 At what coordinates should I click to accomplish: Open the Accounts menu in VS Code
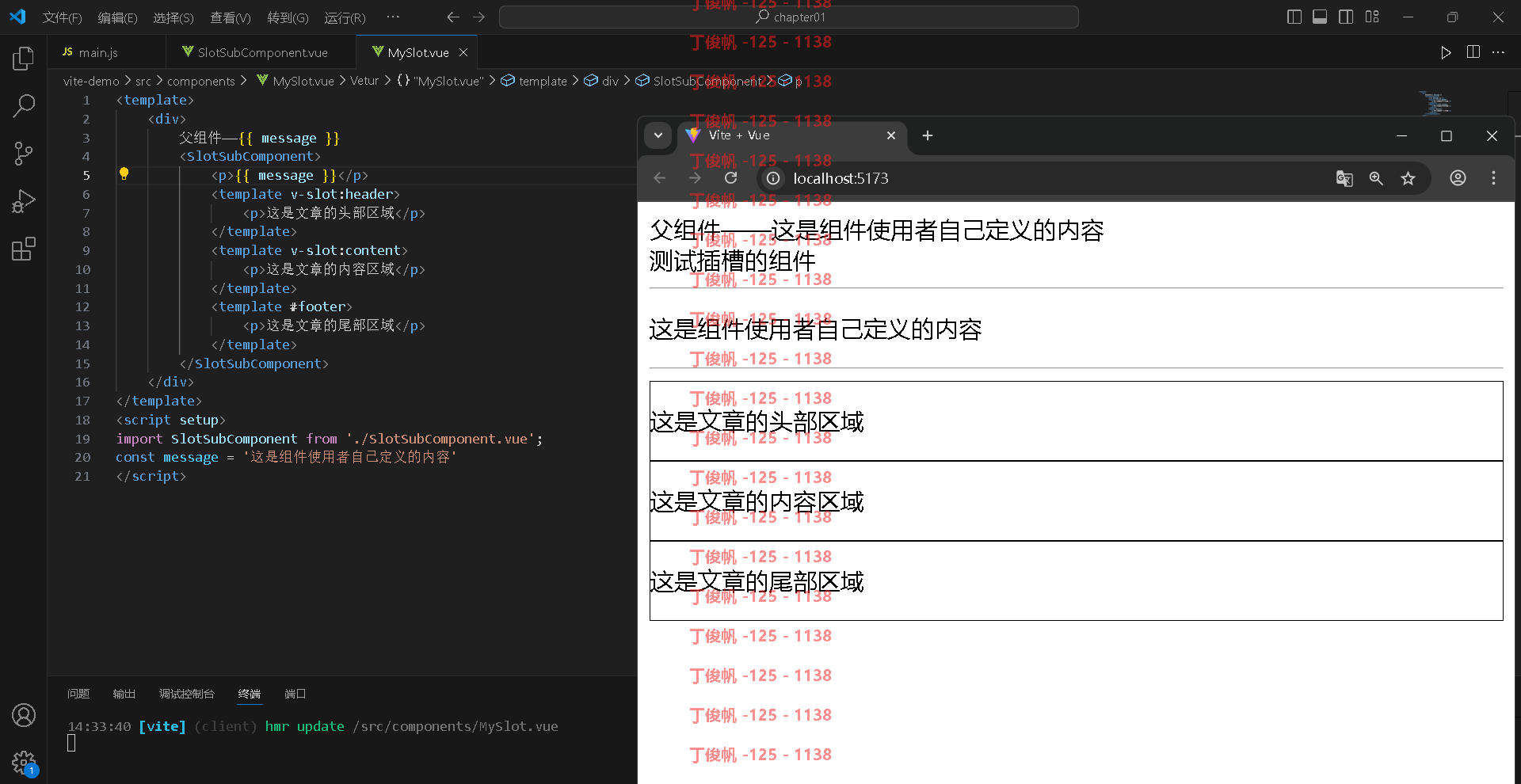tap(24, 715)
